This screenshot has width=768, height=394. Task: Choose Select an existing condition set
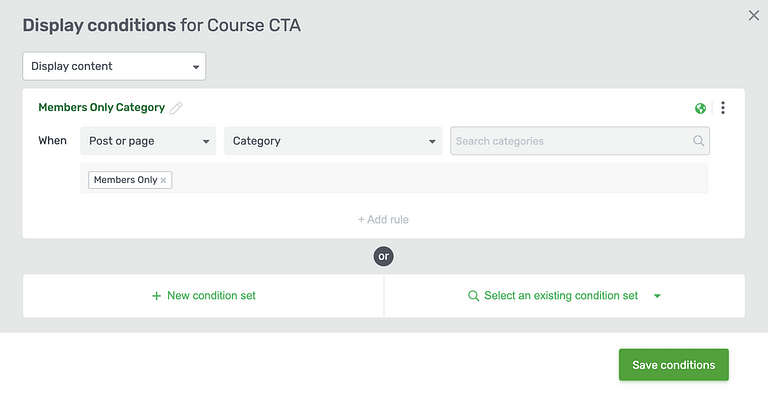click(565, 296)
